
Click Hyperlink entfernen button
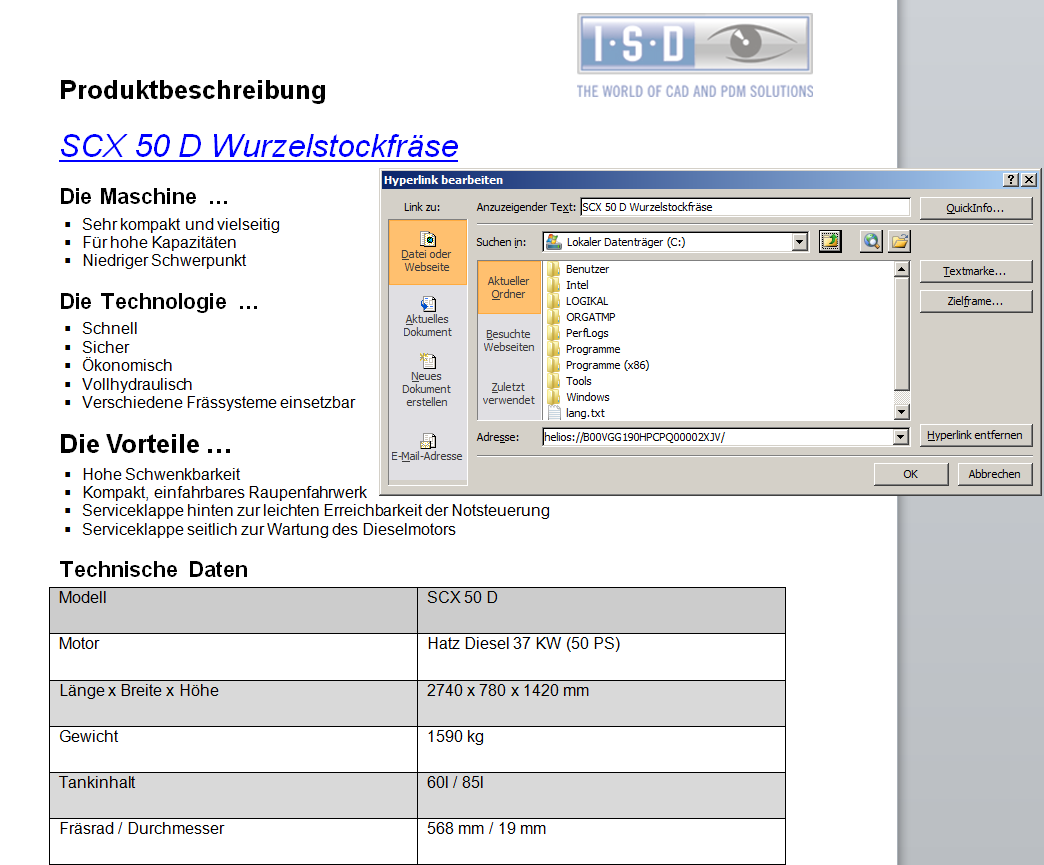click(976, 435)
